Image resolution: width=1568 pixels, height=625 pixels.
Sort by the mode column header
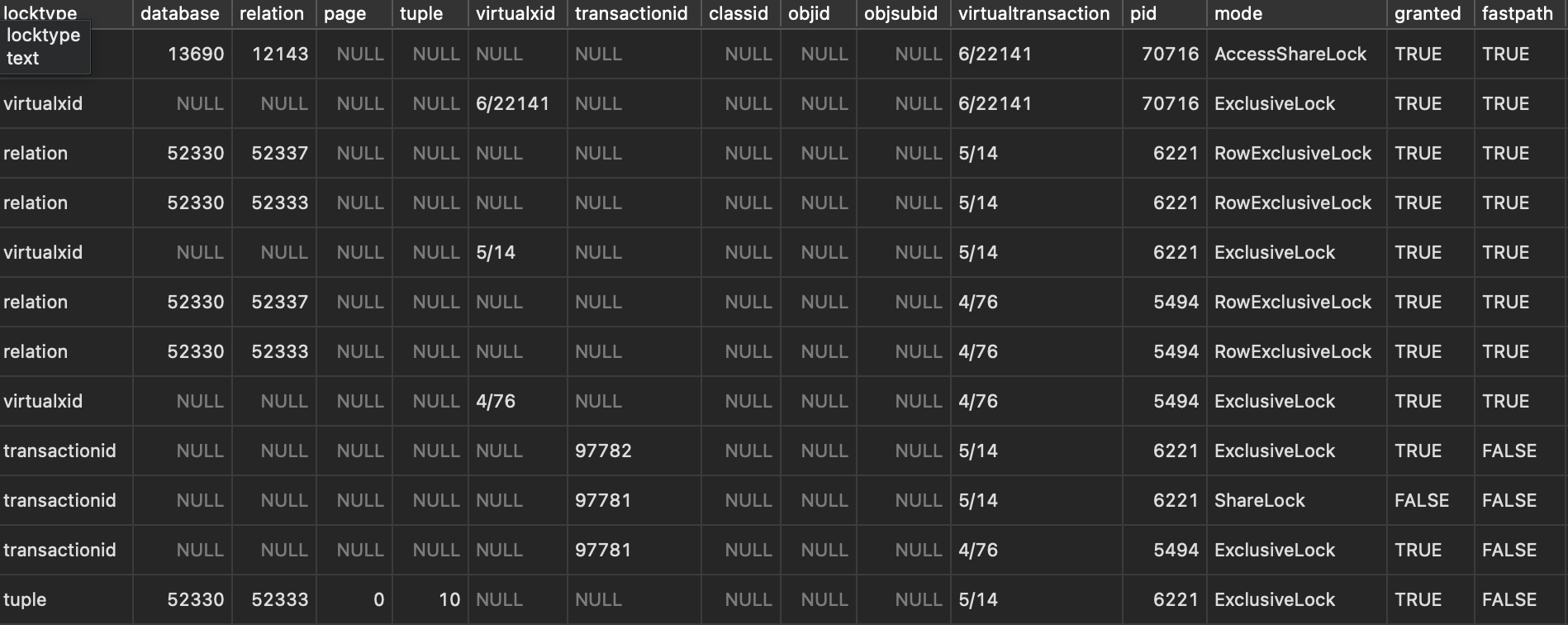(1238, 13)
